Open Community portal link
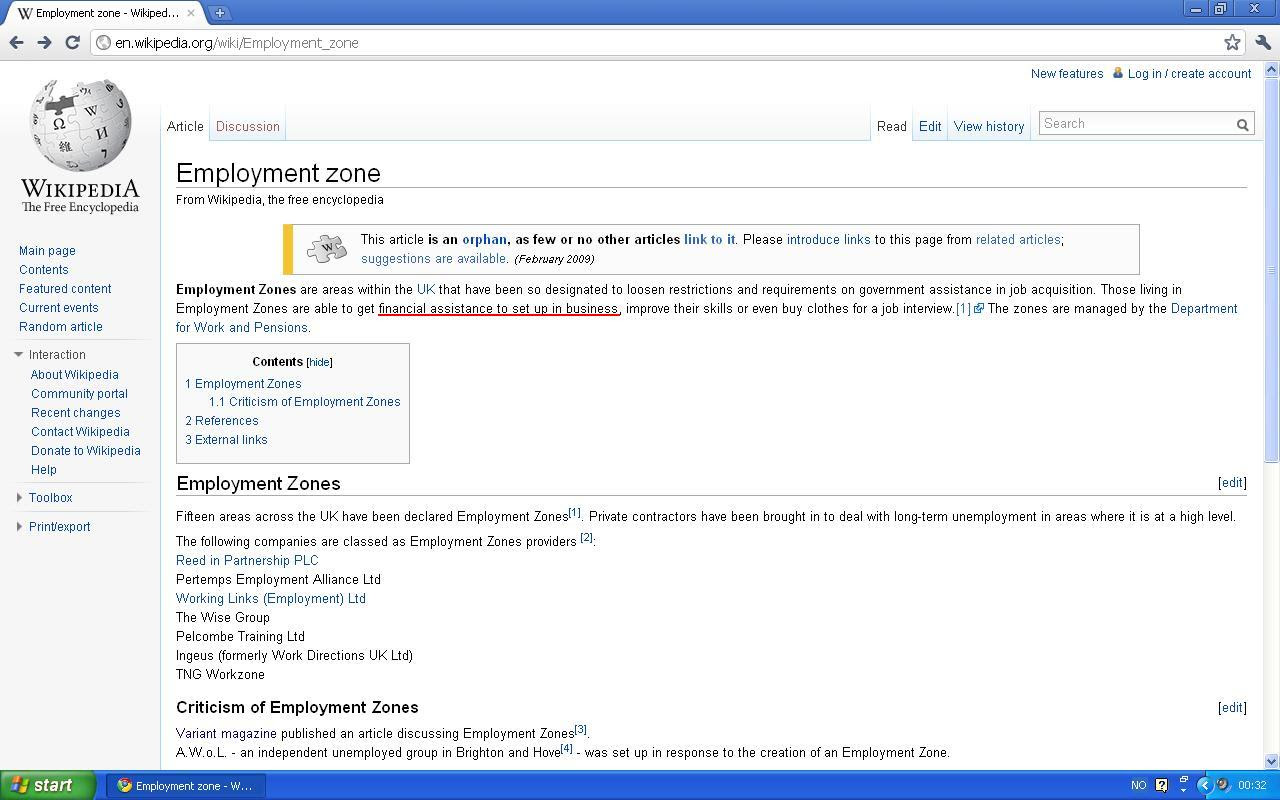 click(x=79, y=393)
